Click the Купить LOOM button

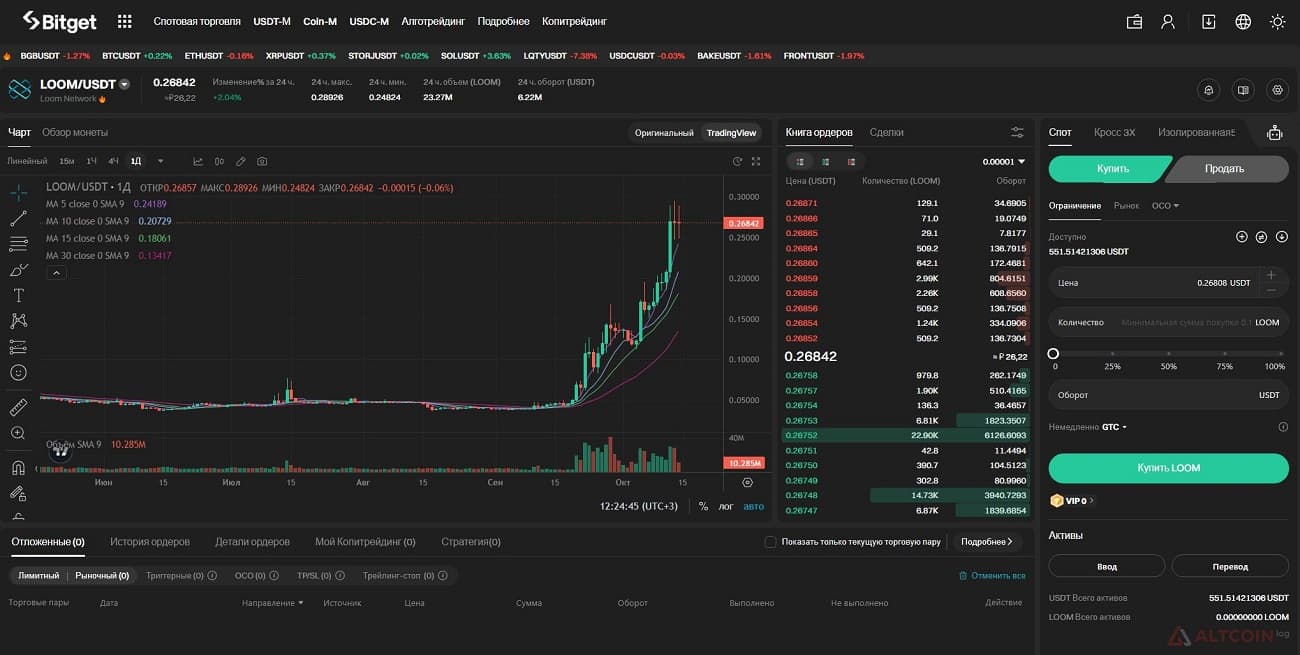click(1168, 468)
